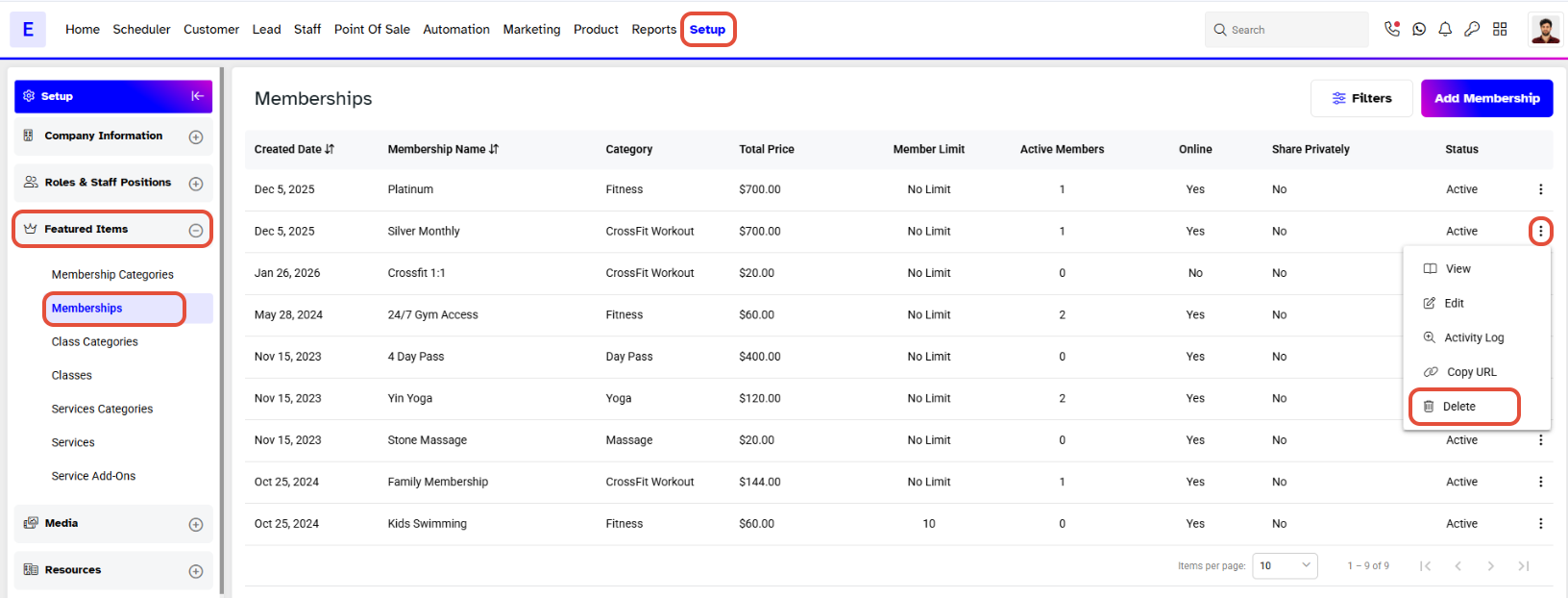
Task: Open WhatsApp icon in top bar
Action: [x=1419, y=30]
